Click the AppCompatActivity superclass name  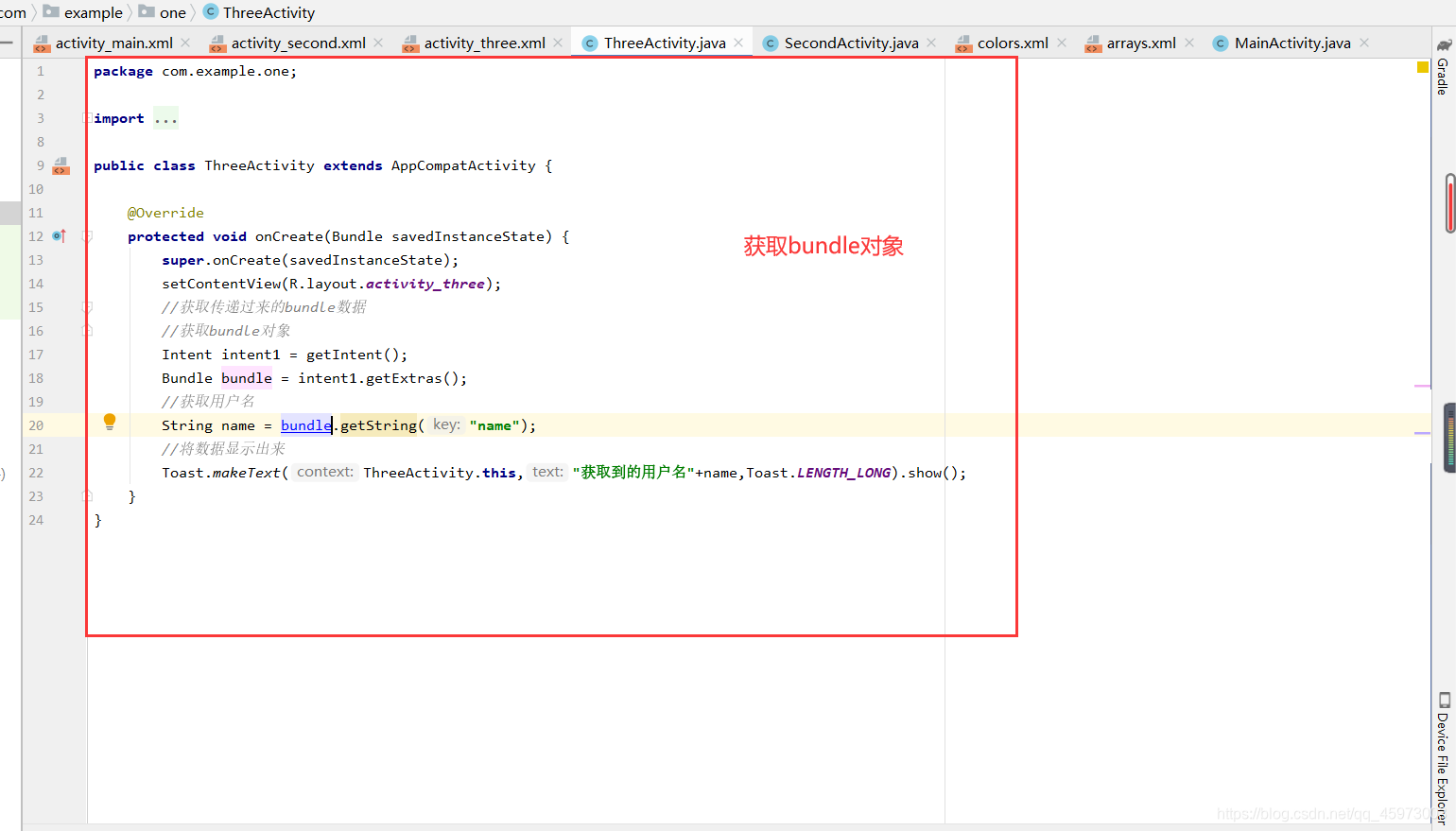coord(463,165)
